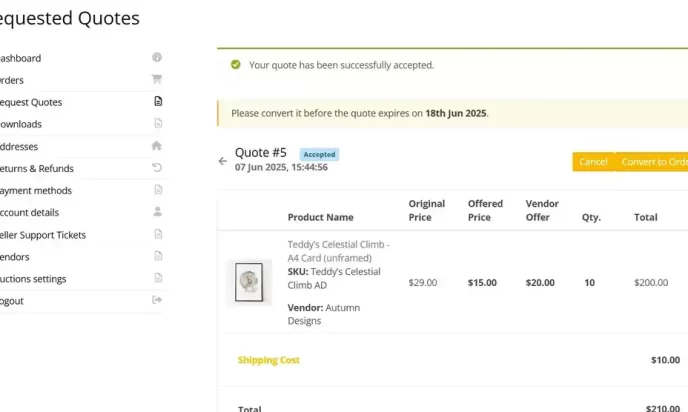
Task: Click the Product Name column header
Action: (320, 217)
